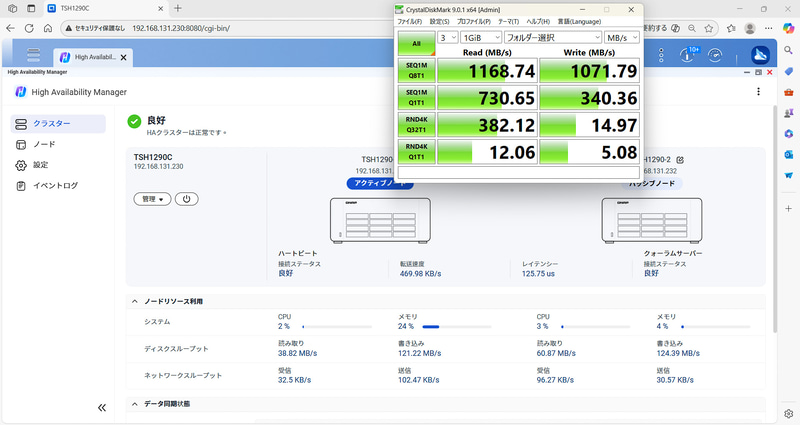
Task: Open a new browser tab
Action: point(178,8)
